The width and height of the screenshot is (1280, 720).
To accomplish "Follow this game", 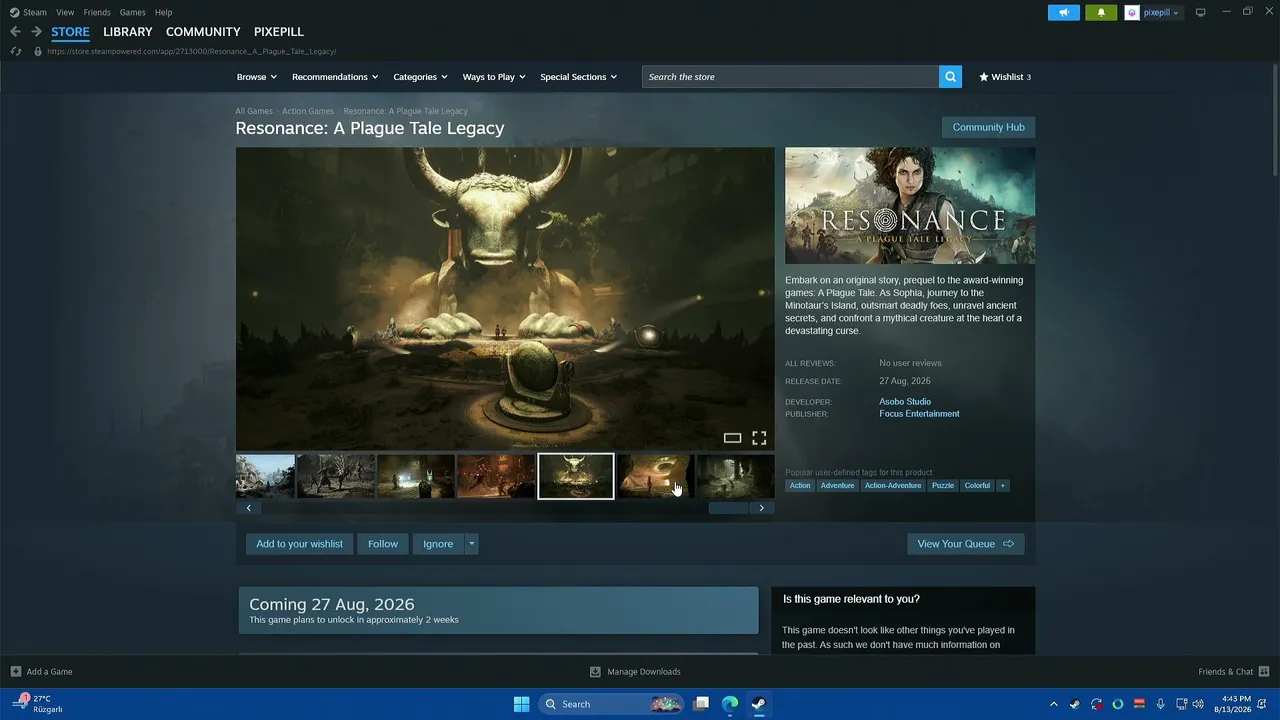I will pos(383,544).
